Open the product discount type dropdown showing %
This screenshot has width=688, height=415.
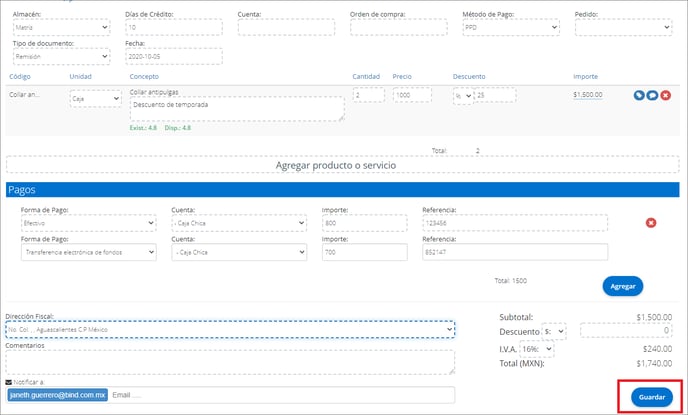(x=463, y=96)
